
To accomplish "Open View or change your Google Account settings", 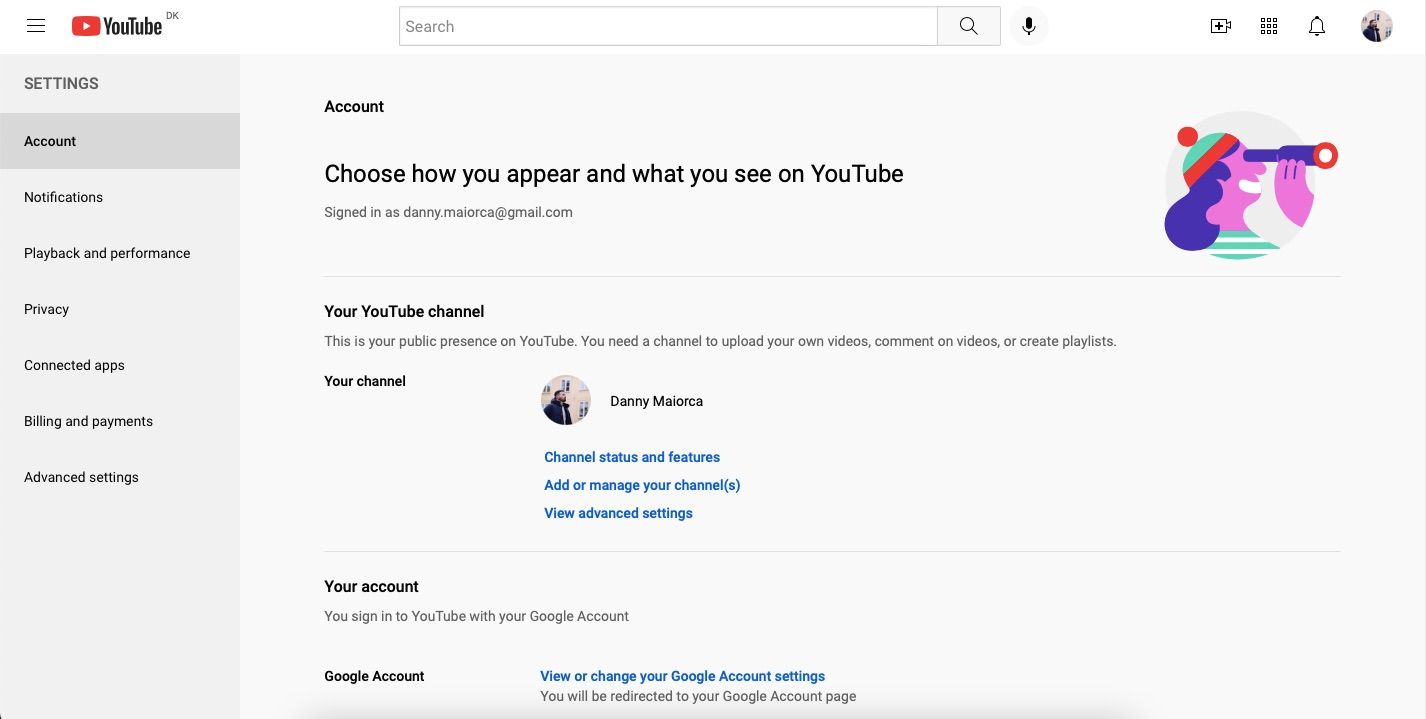I will coord(682,676).
